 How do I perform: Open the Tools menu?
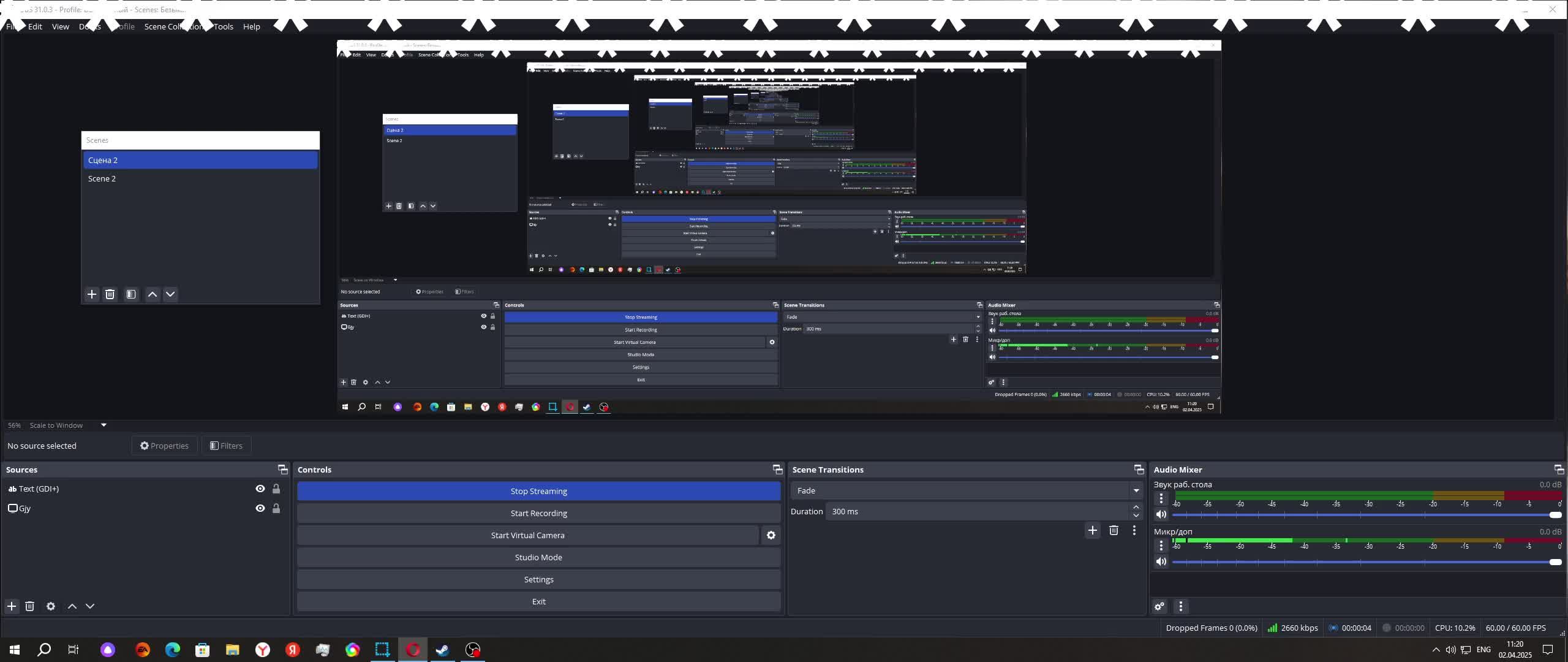click(224, 26)
